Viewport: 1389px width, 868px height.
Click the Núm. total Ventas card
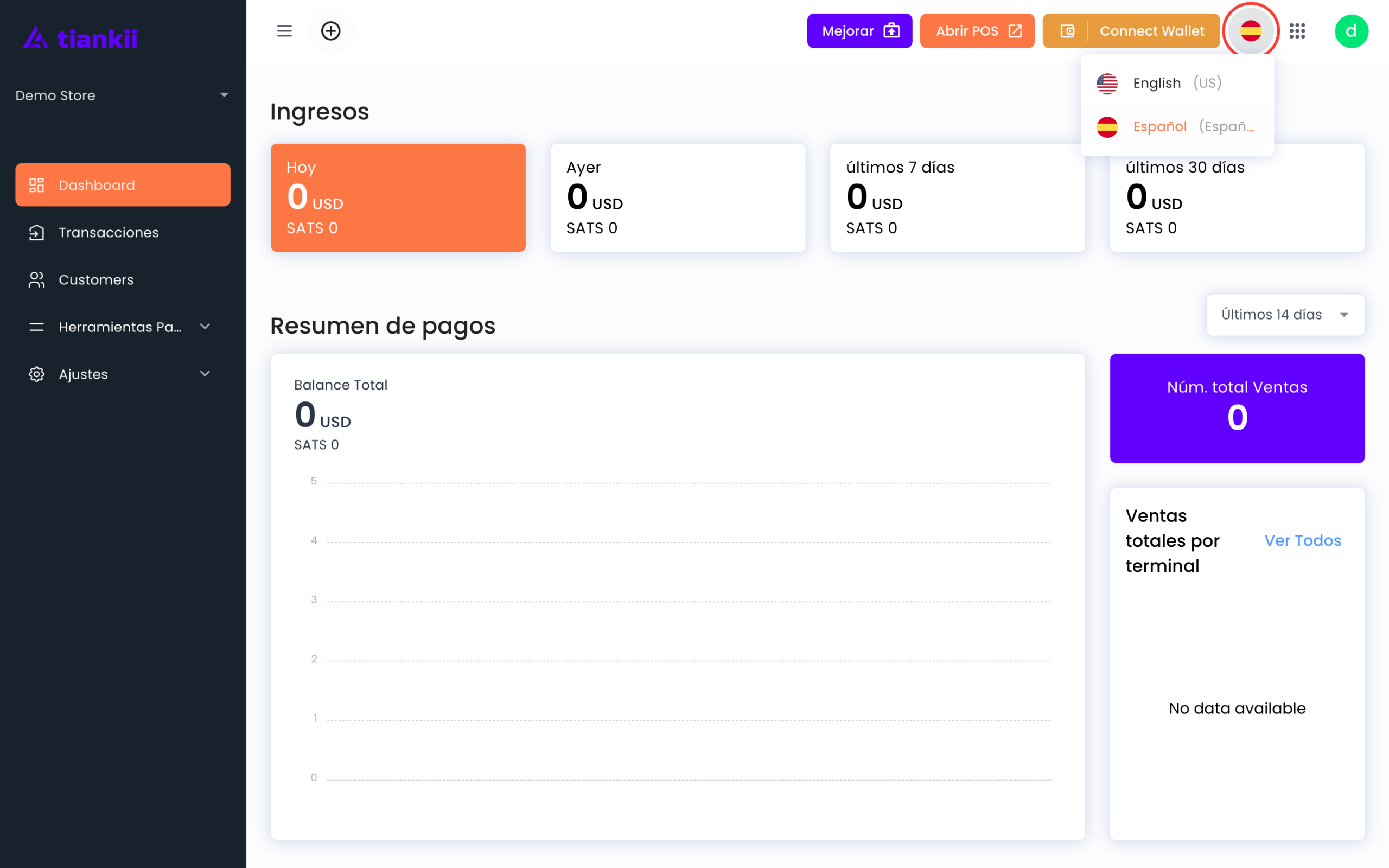point(1237,408)
